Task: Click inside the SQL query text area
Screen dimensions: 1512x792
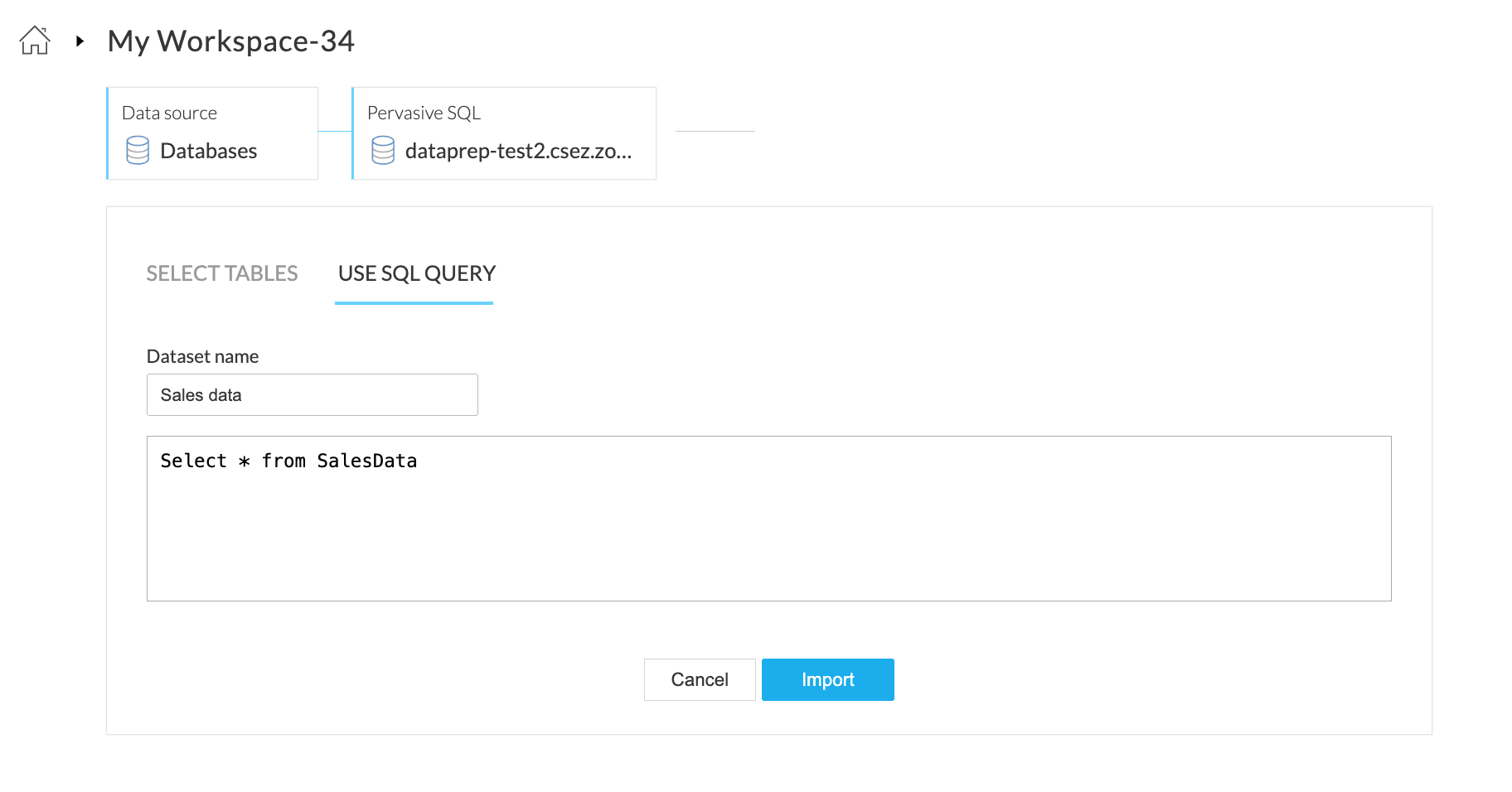Action: pyautogui.click(x=769, y=519)
